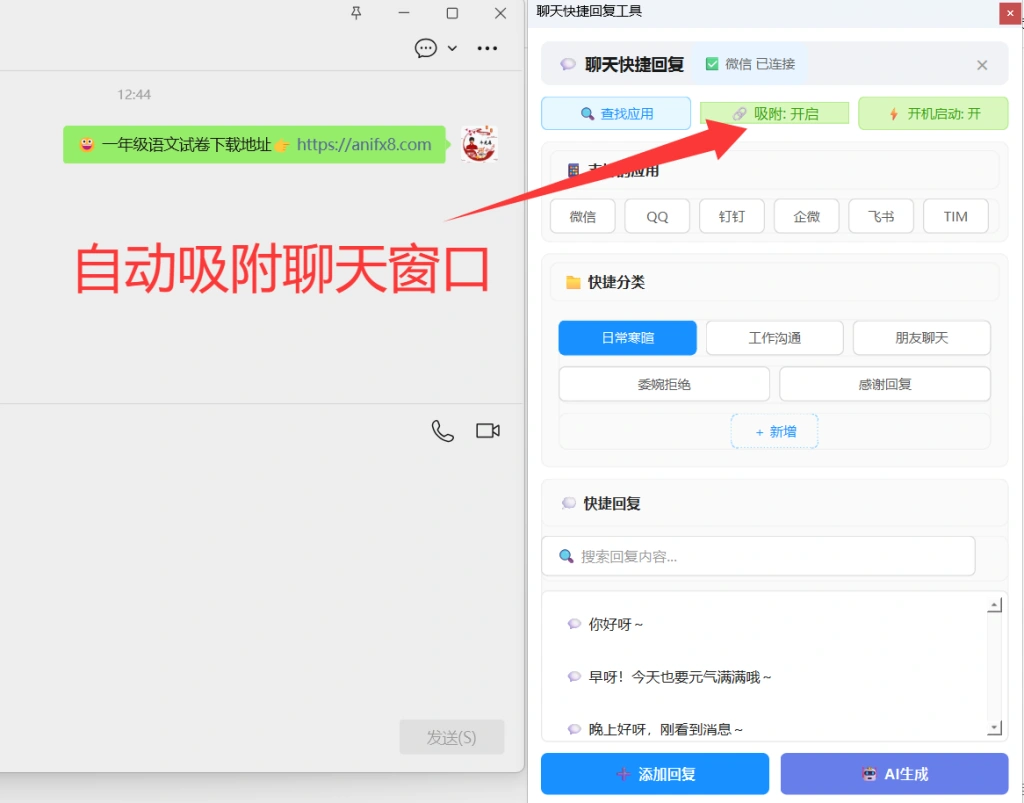The width and height of the screenshot is (1024, 803).
Task: Open the chat bubble icon above the conversation
Action: point(426,47)
